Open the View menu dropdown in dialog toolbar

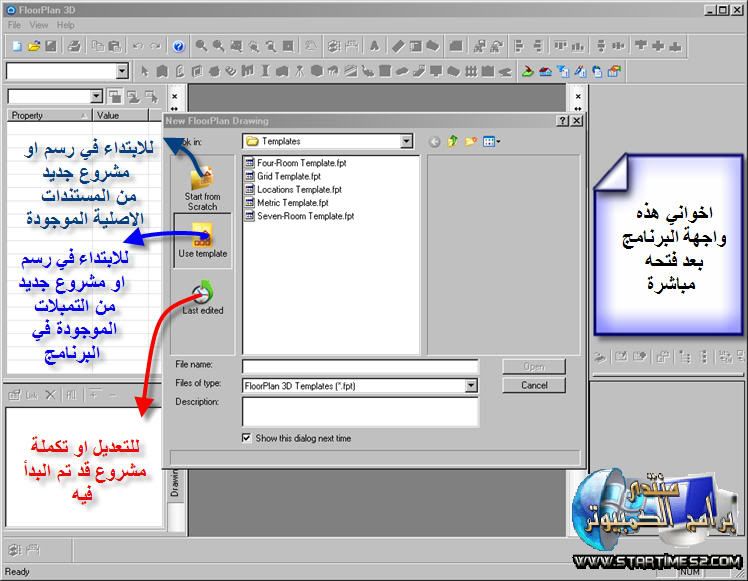click(491, 142)
